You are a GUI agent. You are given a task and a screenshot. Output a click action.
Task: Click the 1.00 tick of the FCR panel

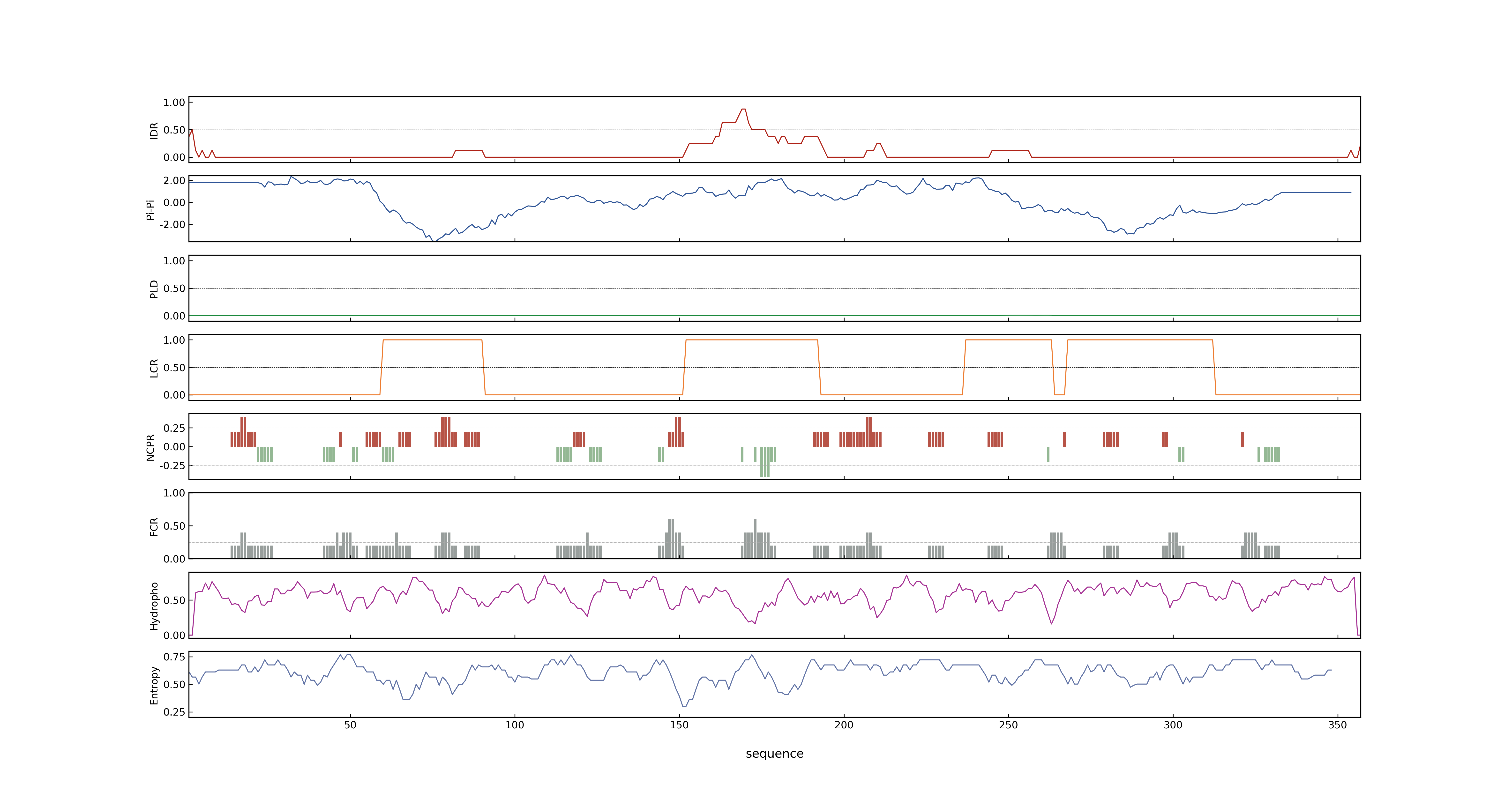tap(174, 493)
